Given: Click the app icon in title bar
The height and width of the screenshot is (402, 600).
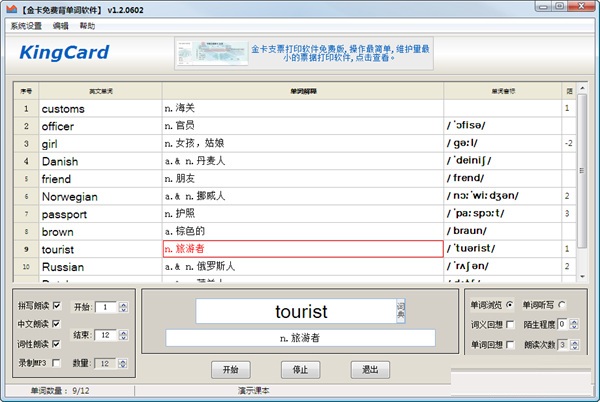Looking at the screenshot, I should click(x=12, y=9).
